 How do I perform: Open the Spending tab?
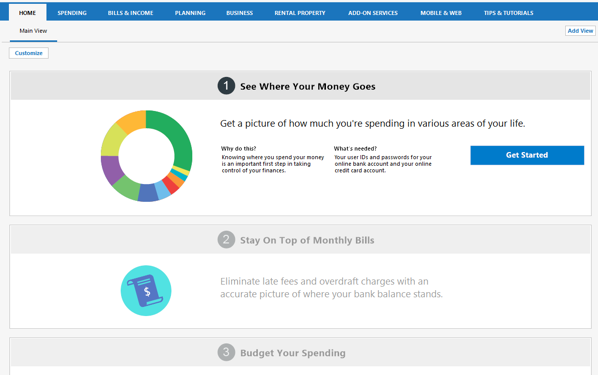click(x=72, y=13)
